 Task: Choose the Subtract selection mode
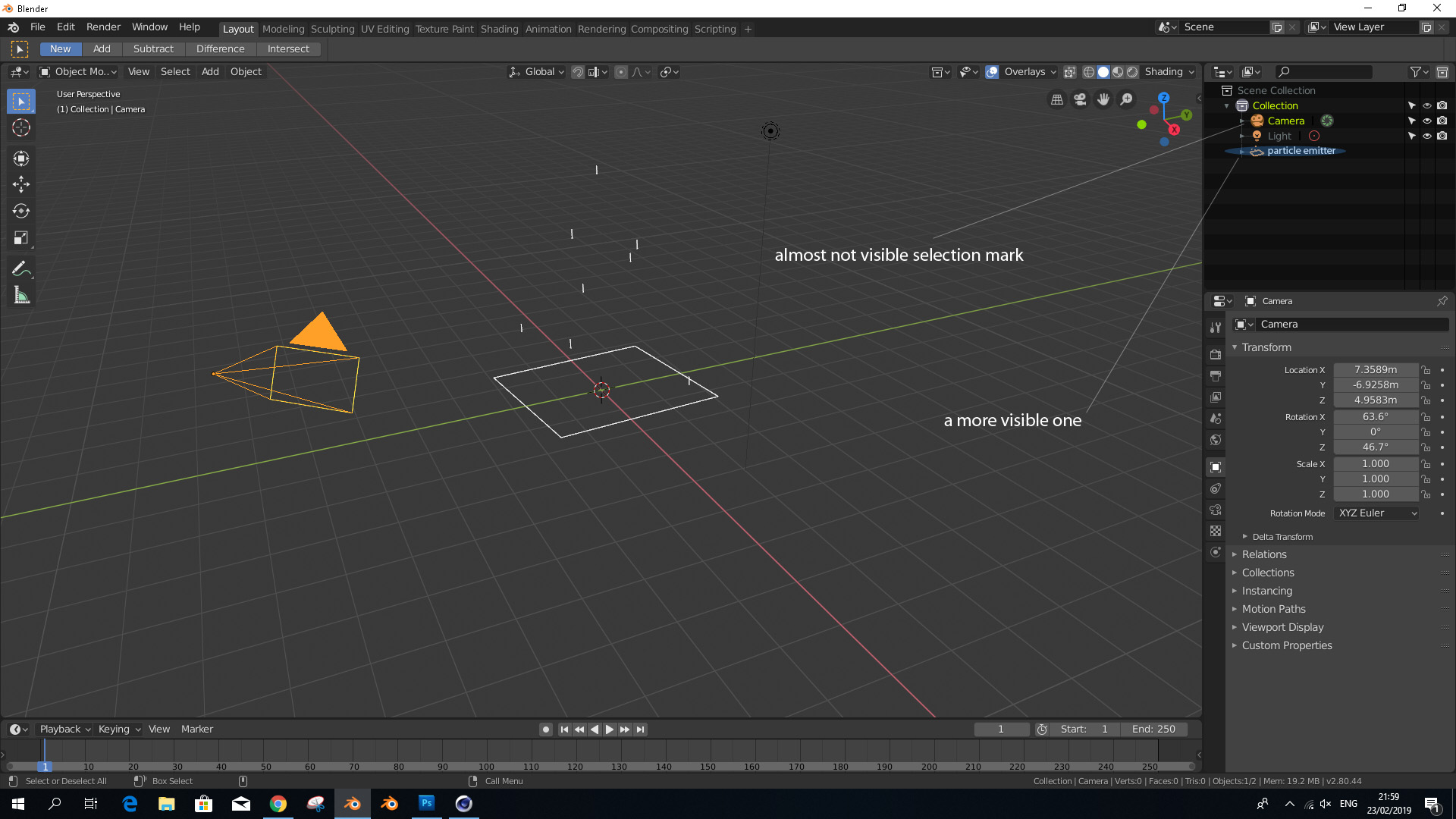click(153, 49)
